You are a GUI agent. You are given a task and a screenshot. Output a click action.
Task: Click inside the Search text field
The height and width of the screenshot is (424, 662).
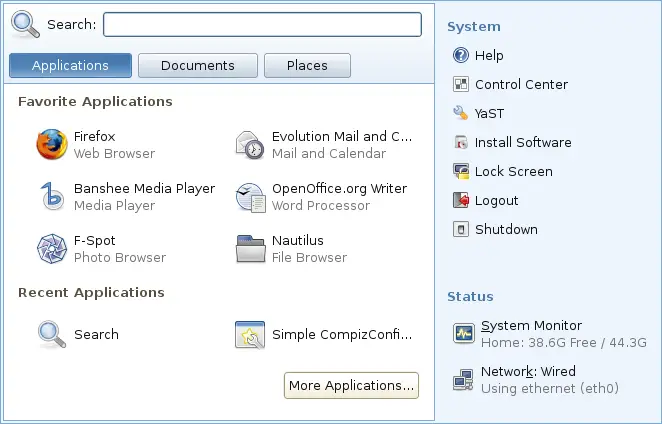pos(262,24)
